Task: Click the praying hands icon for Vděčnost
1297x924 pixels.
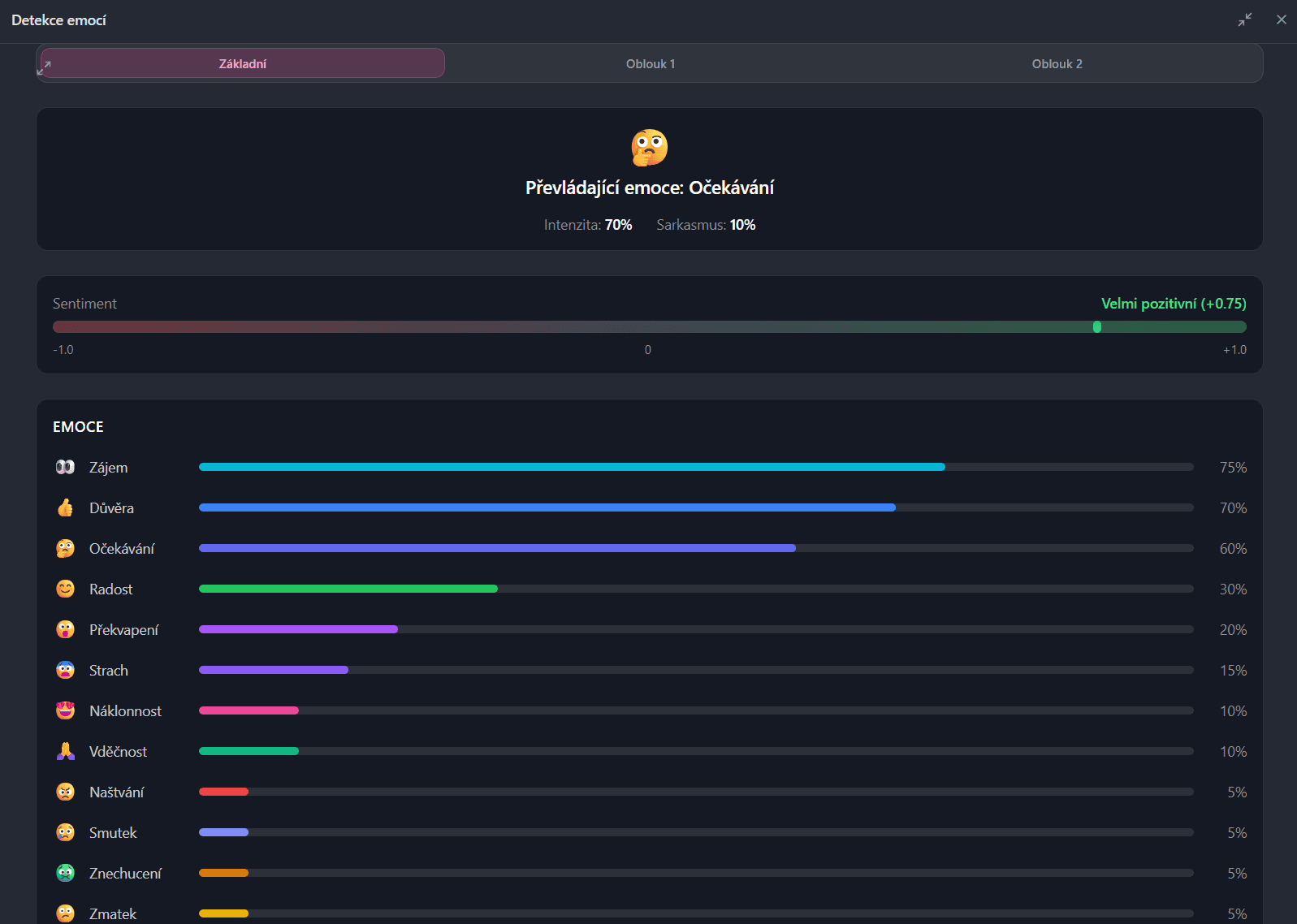Action: 65,751
